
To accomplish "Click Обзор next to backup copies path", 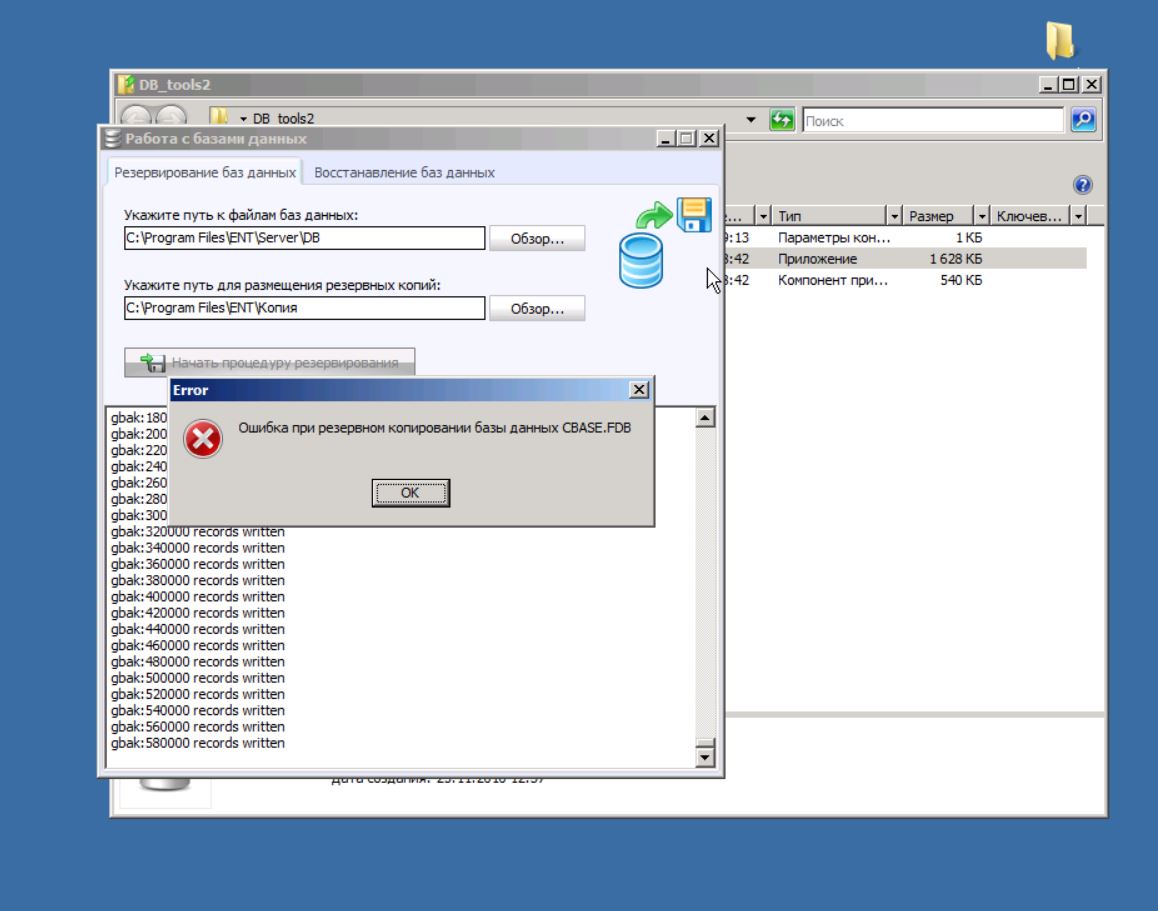I will (x=537, y=309).
